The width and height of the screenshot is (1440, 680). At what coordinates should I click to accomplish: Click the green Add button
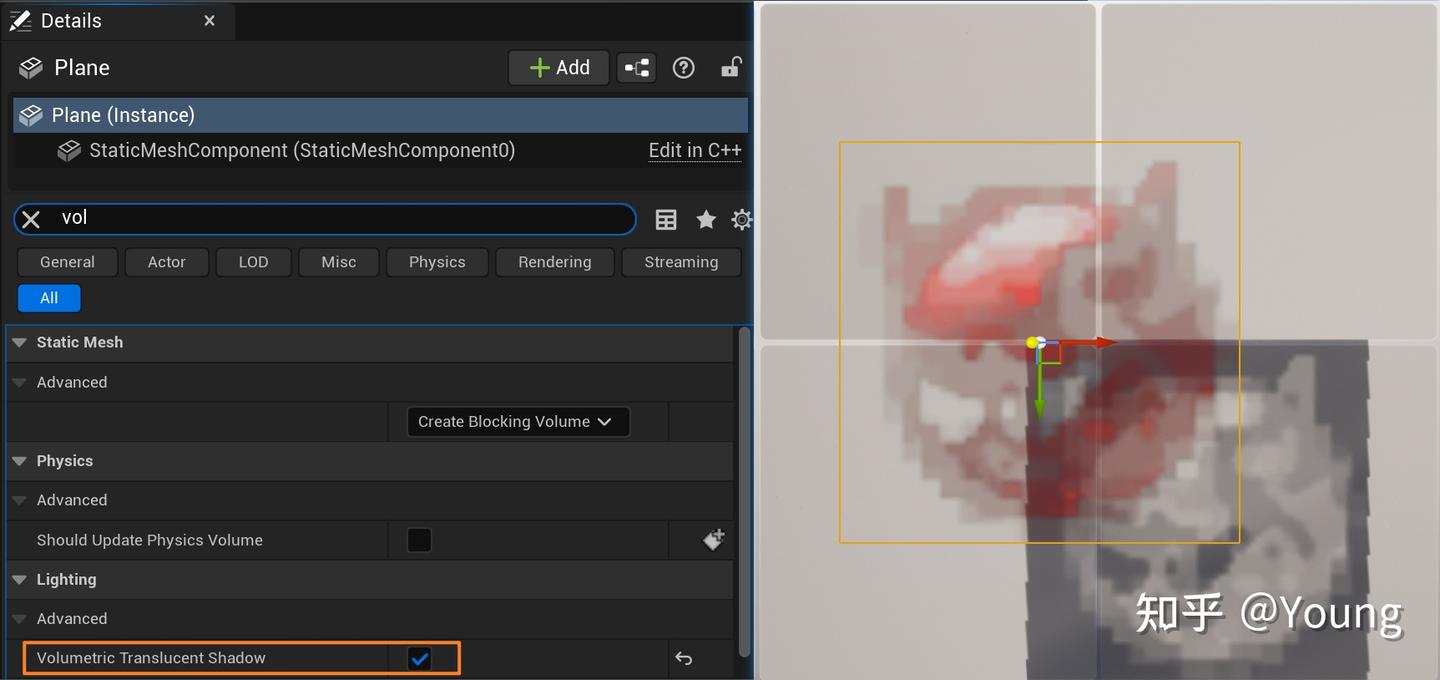pos(558,67)
